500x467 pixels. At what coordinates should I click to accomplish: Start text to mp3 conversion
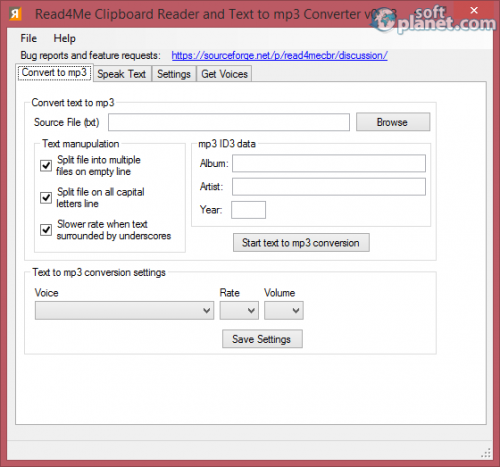301,243
